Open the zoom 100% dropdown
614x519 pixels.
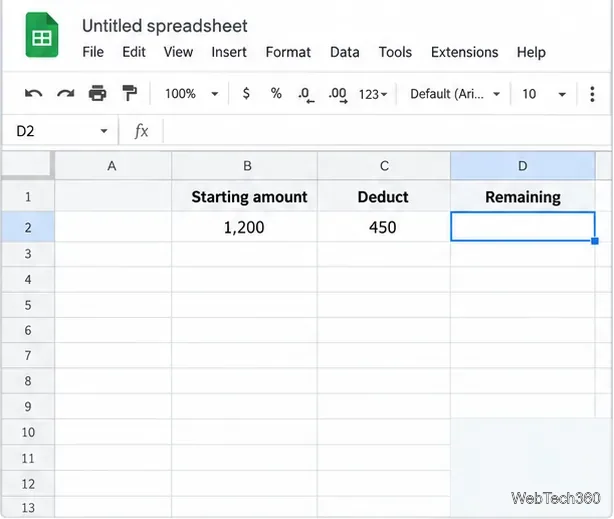pos(191,94)
